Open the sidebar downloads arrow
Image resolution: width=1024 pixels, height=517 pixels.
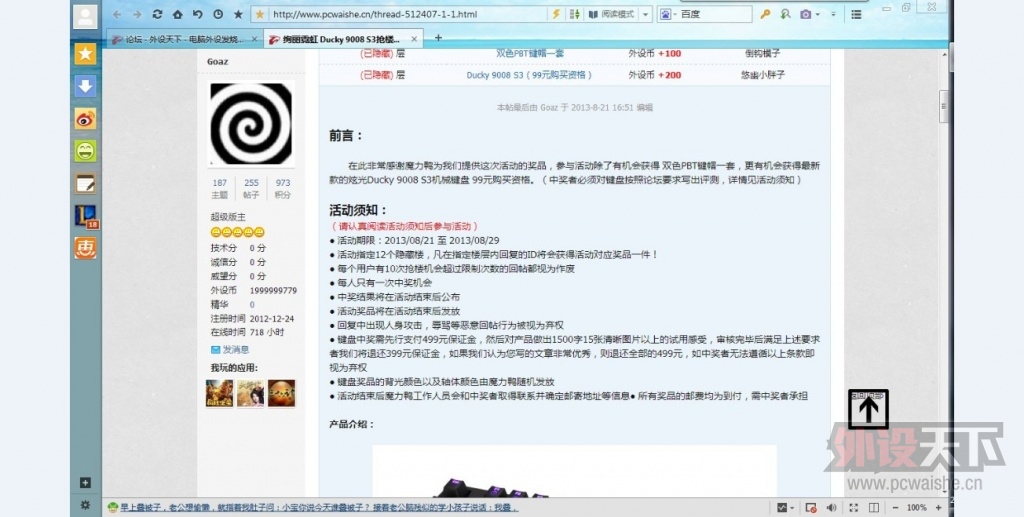click(86, 86)
